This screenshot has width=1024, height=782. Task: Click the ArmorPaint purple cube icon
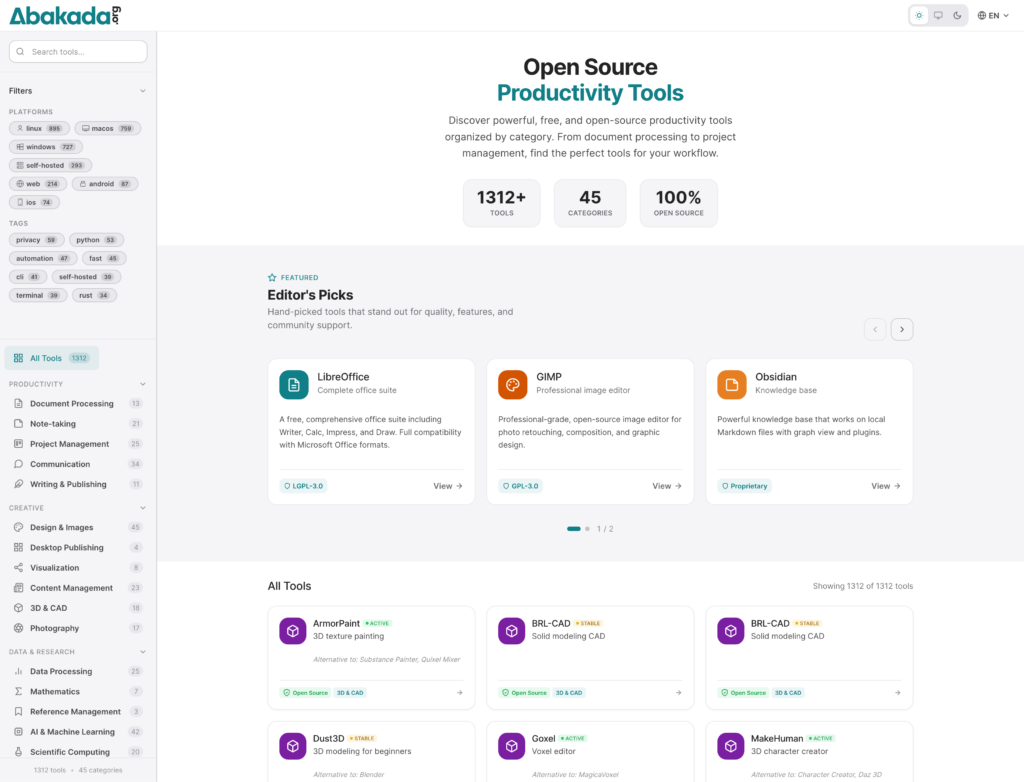(292, 631)
